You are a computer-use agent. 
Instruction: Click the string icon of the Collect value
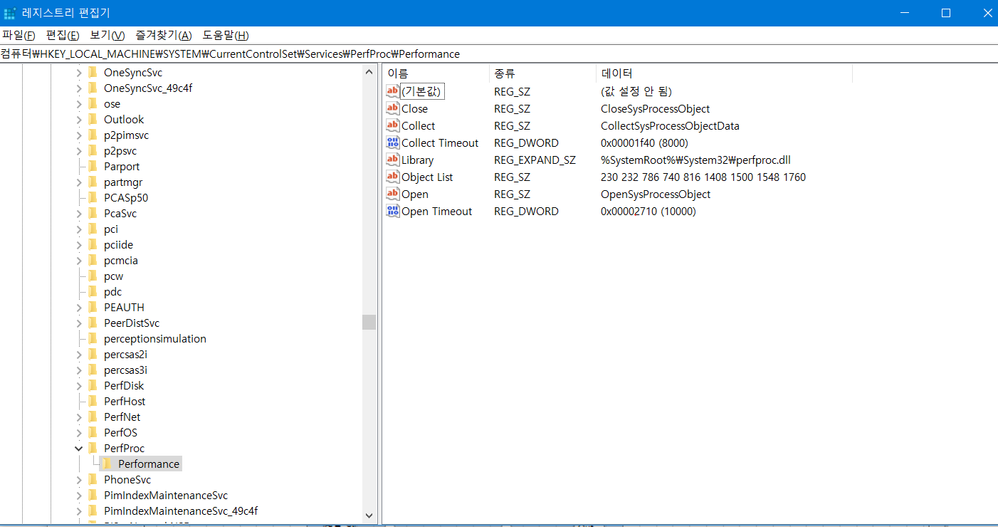coord(393,125)
